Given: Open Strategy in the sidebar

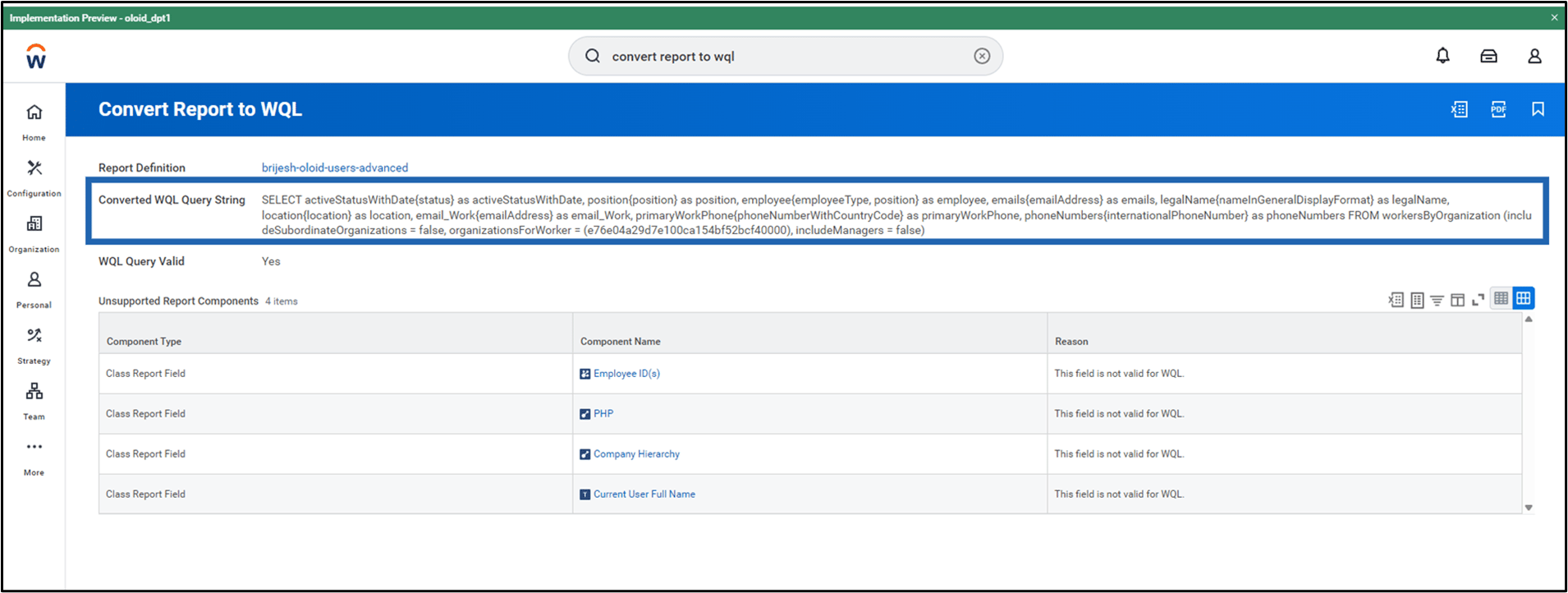Looking at the screenshot, I should [34, 345].
